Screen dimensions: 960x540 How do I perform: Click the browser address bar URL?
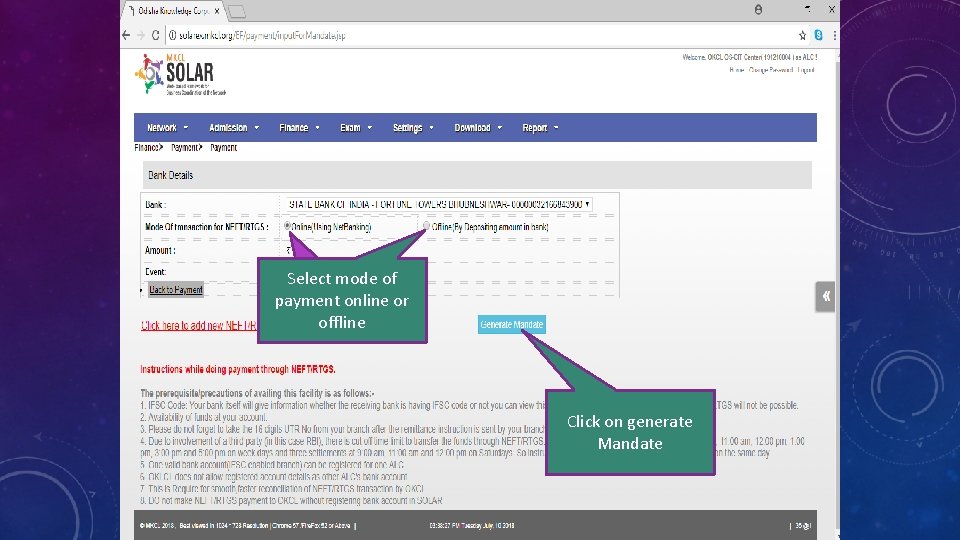(x=262, y=36)
